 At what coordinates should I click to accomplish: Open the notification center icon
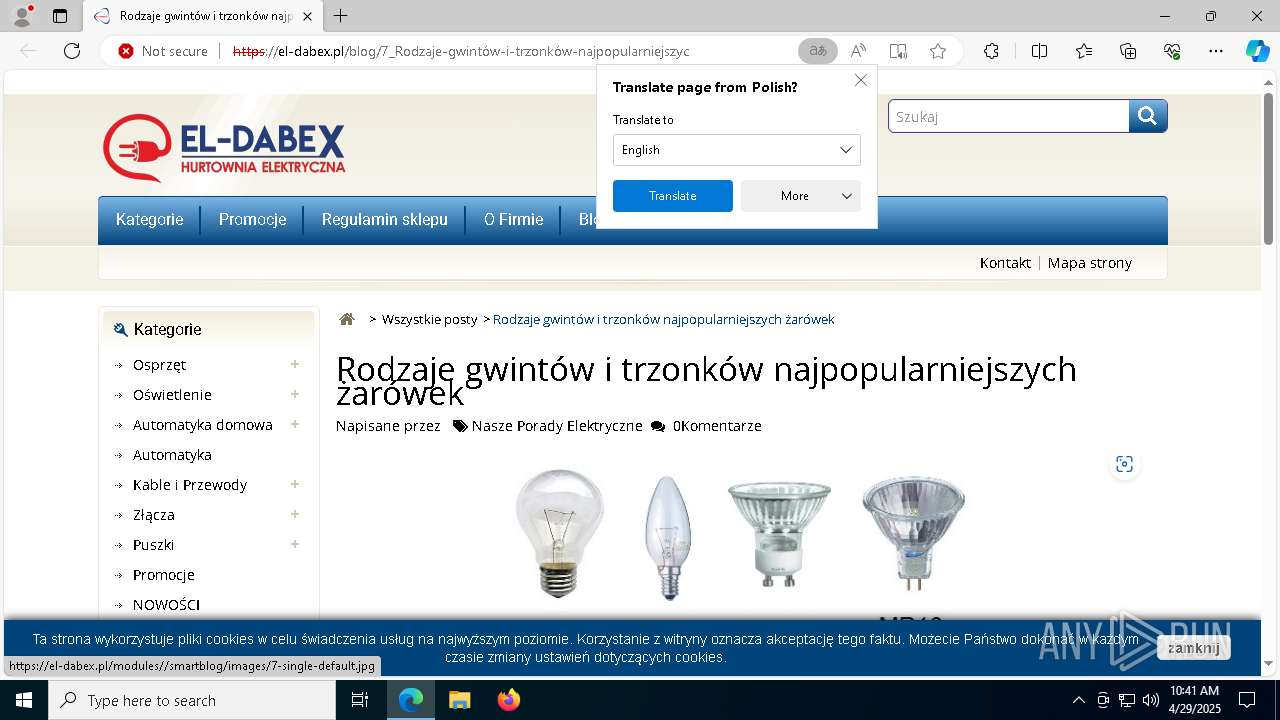pyautogui.click(x=1247, y=700)
